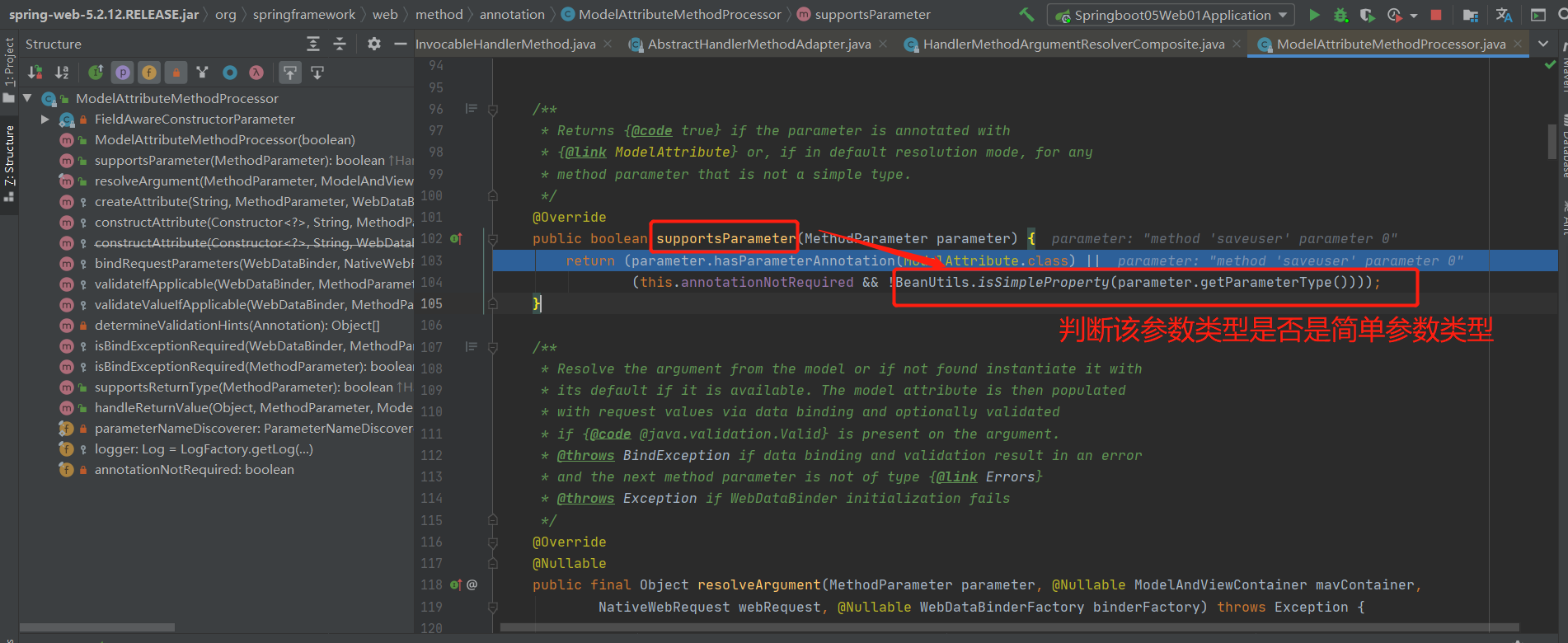Open Project Structure dialog icon
The width and height of the screenshot is (1568, 643).
(x=1470, y=15)
